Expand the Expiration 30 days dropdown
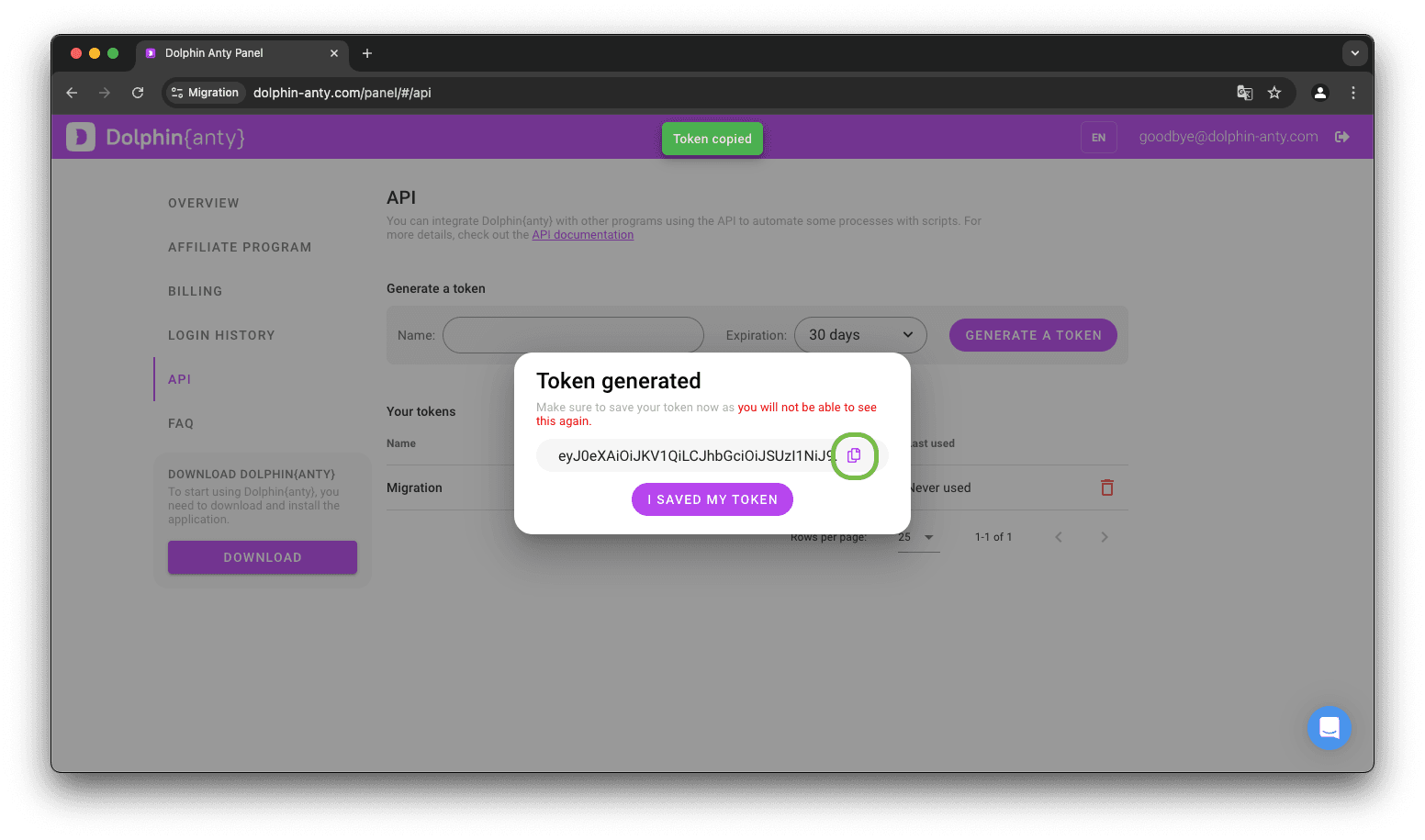Image resolution: width=1425 pixels, height=840 pixels. 860,335
